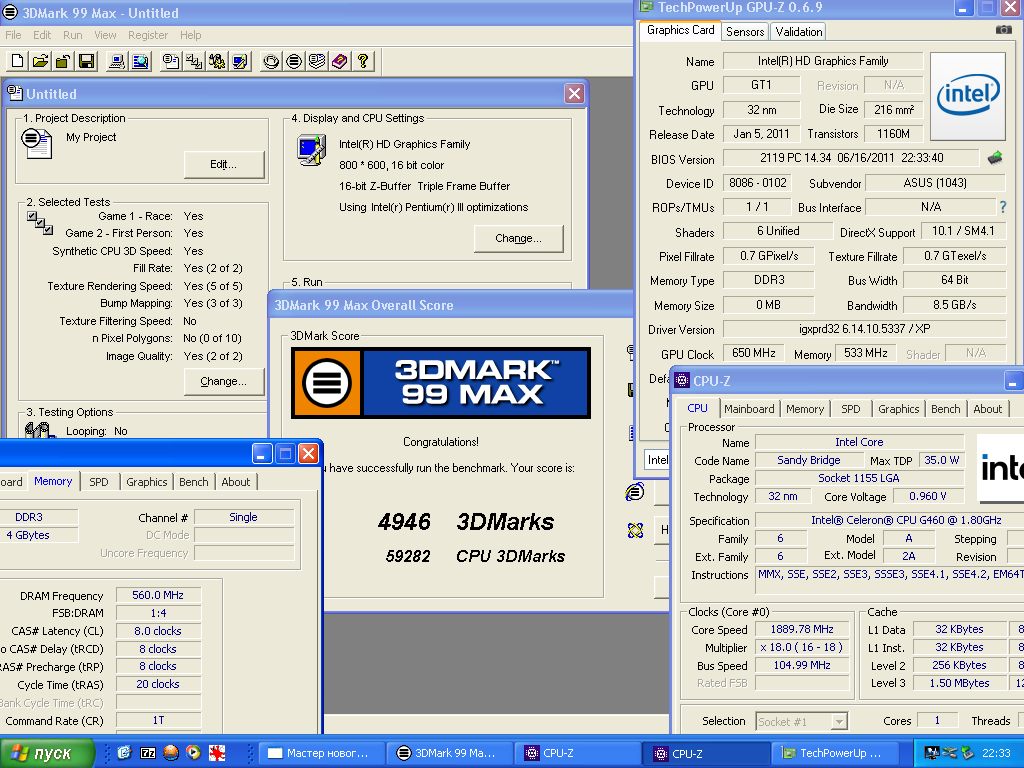The image size is (1024, 768).
Task: Select Graphics Card tab in GPU-Z
Action: 680,30
